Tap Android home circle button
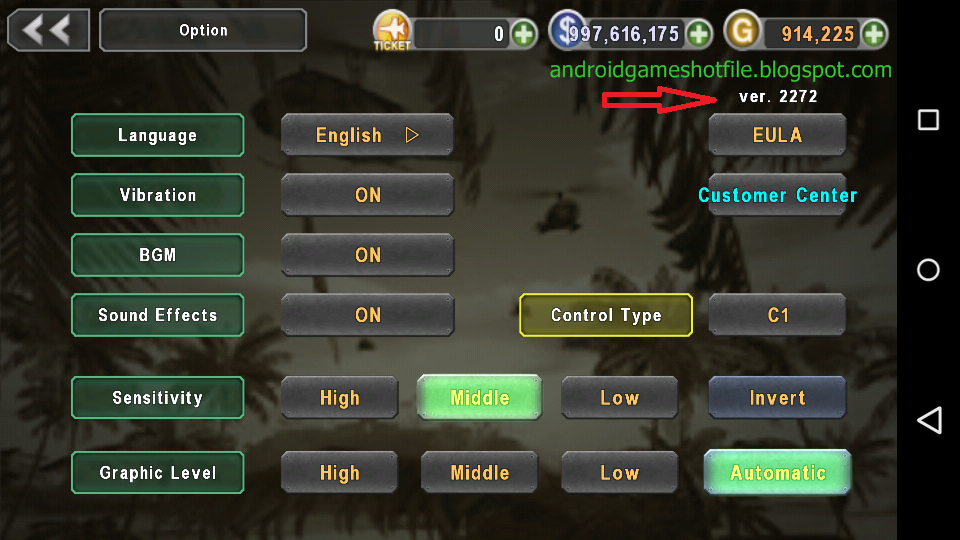 pos(928,269)
